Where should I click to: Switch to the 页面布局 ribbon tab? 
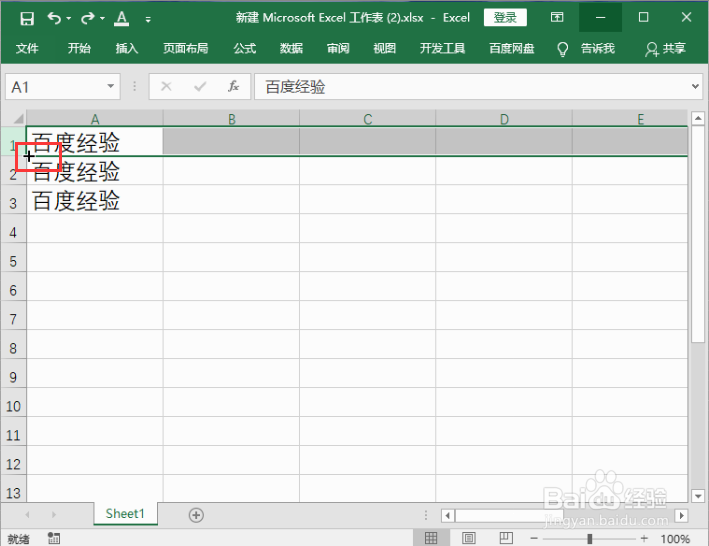(185, 48)
